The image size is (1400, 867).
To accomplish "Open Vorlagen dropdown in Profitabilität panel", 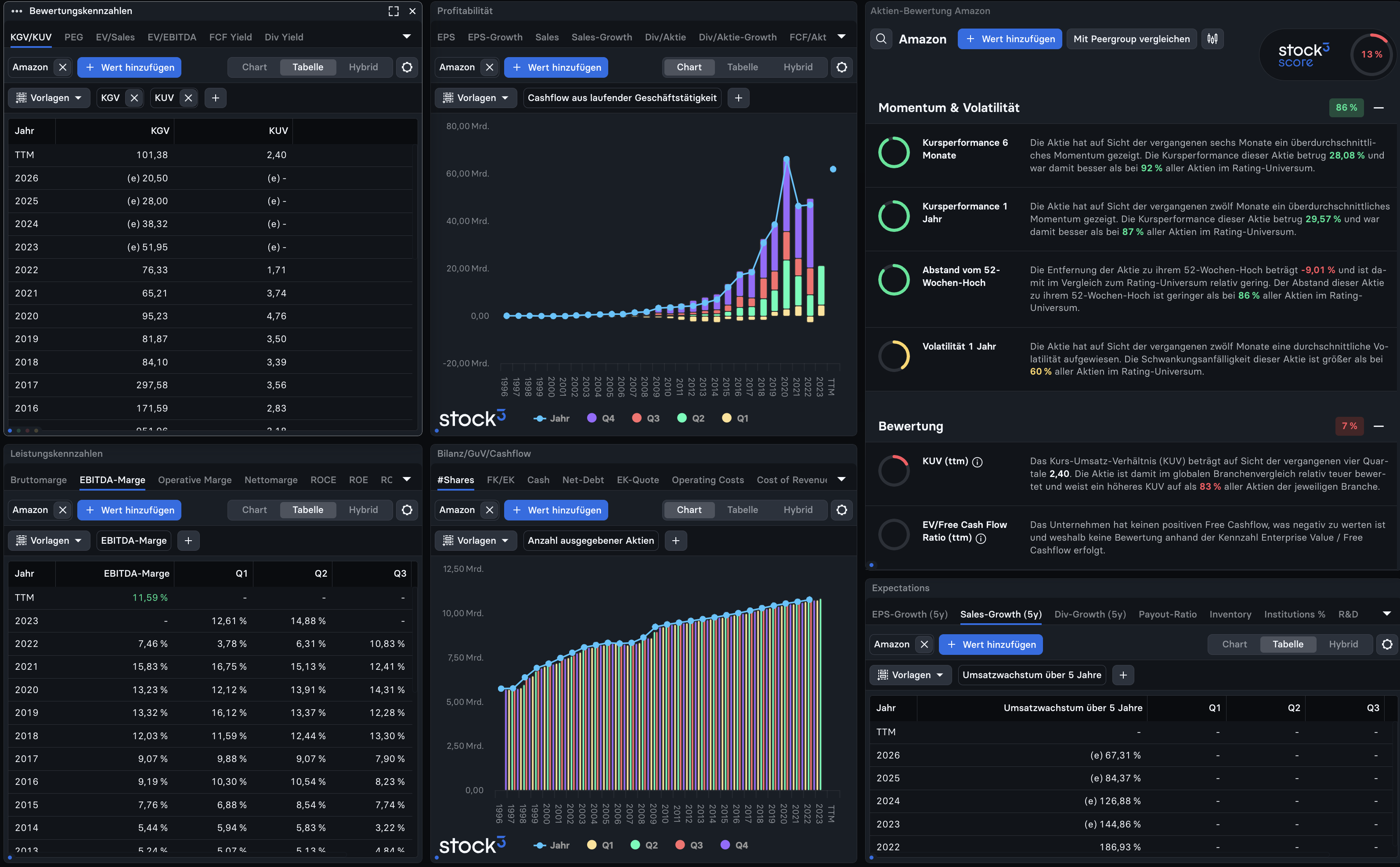I will tap(476, 98).
